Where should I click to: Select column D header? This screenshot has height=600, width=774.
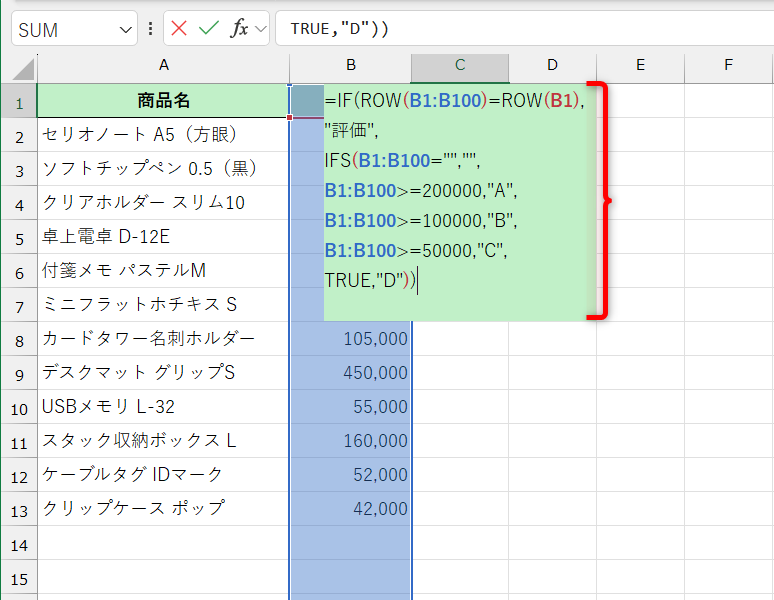552,65
